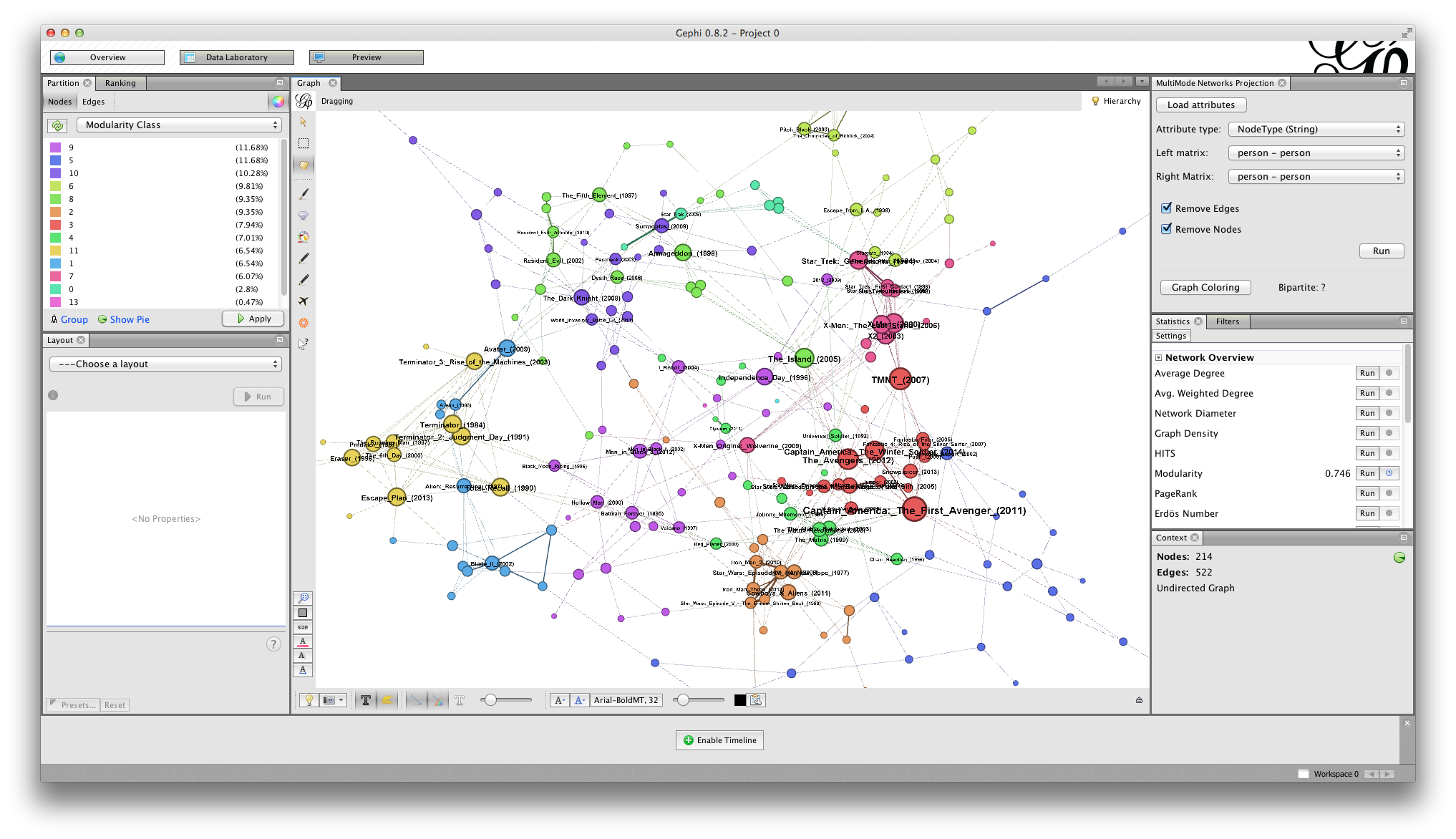Click the Graph Coloring button
This screenshot has height=839, width=1456.
(1205, 288)
